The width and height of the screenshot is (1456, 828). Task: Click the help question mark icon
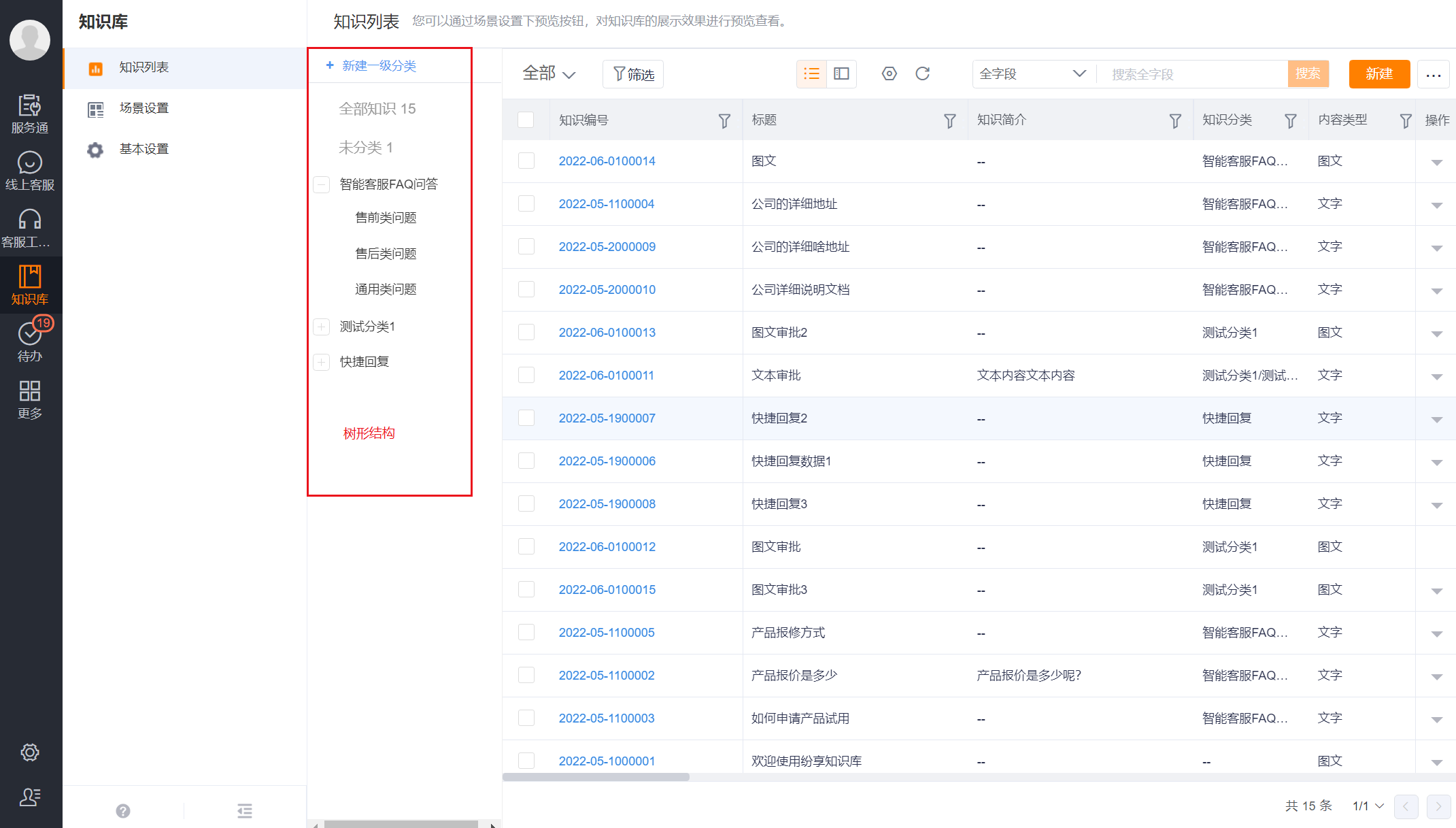(123, 810)
